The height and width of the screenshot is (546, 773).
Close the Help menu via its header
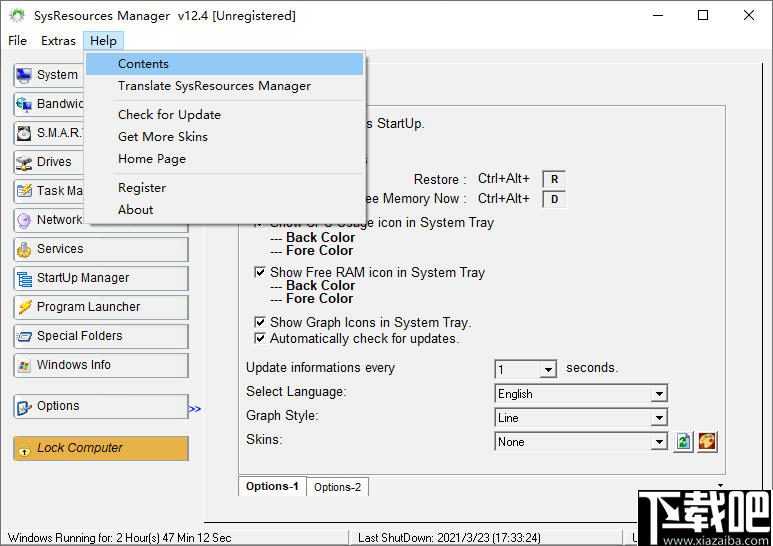point(104,41)
